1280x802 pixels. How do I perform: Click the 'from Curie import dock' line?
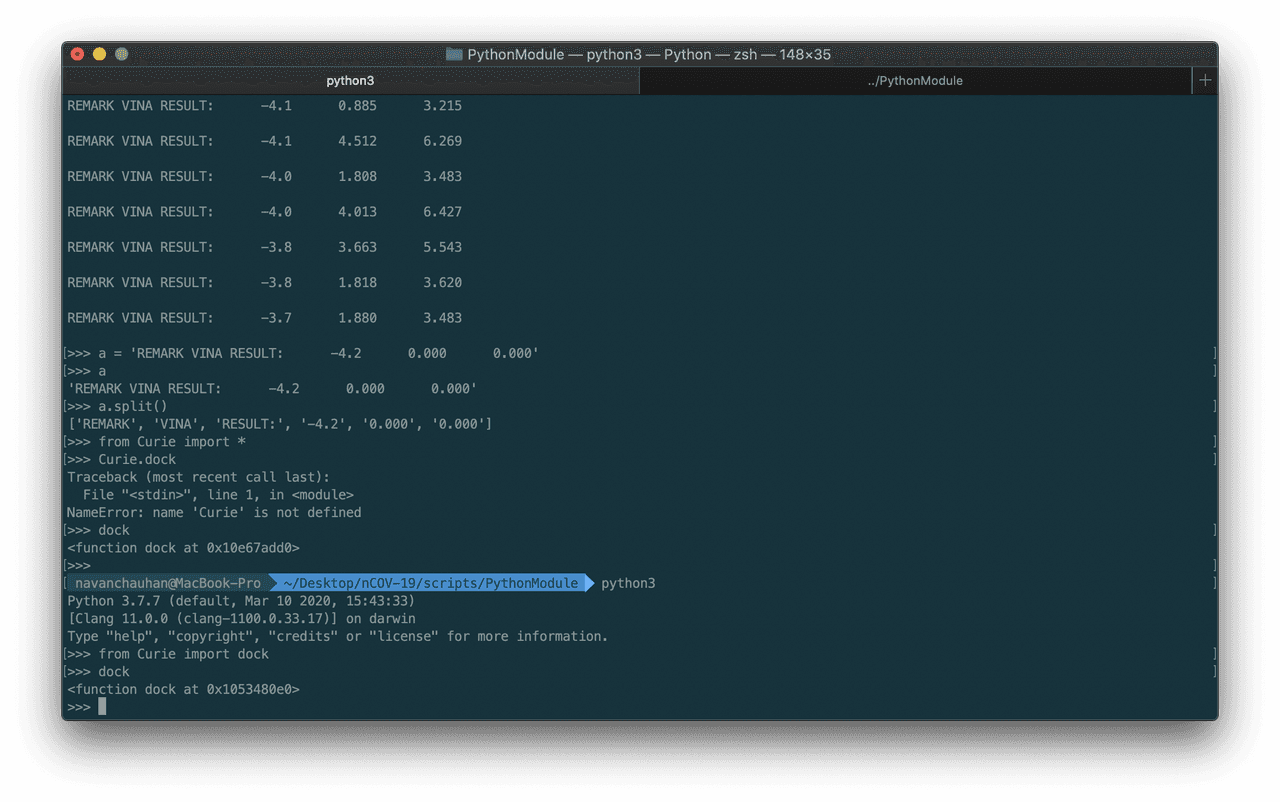click(184, 654)
